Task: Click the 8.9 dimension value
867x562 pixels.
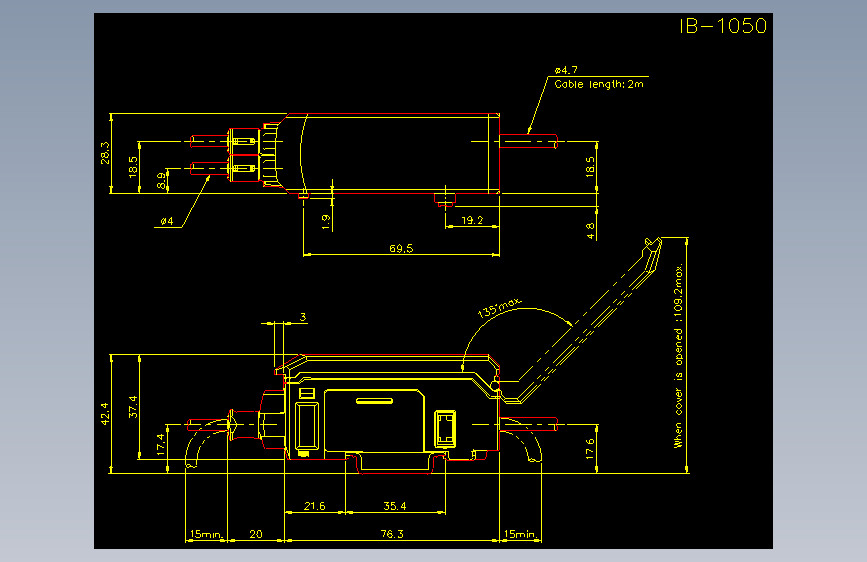Action: [161, 180]
